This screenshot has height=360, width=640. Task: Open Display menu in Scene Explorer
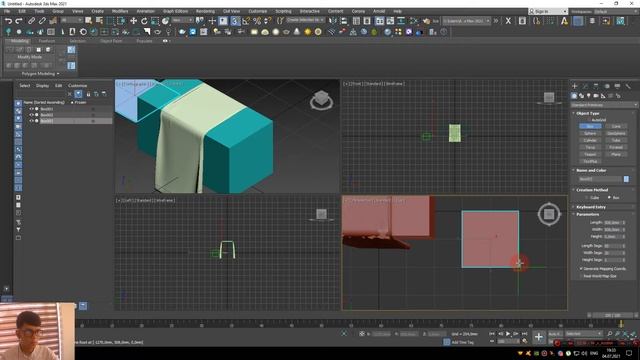[42, 86]
